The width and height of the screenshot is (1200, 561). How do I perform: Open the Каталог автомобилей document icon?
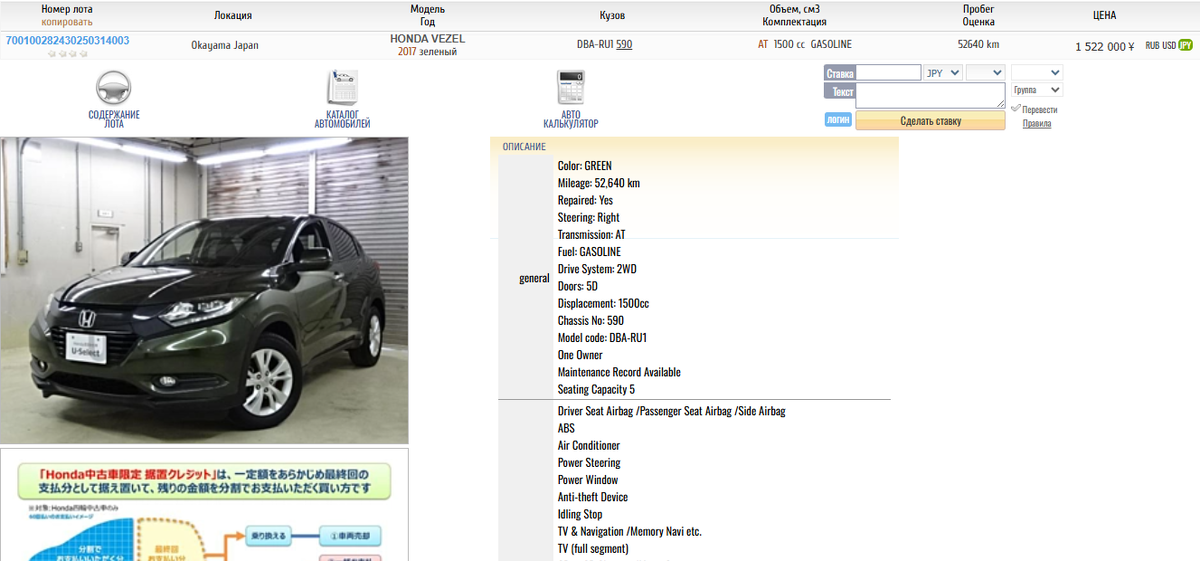pyautogui.click(x=342, y=88)
